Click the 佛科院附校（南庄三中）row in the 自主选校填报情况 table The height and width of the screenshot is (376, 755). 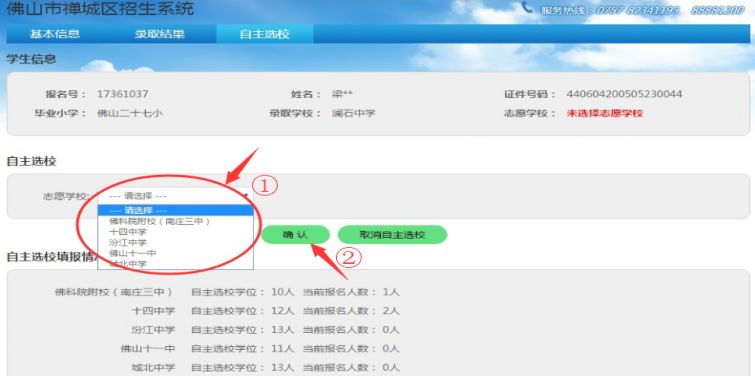[x=227, y=292]
